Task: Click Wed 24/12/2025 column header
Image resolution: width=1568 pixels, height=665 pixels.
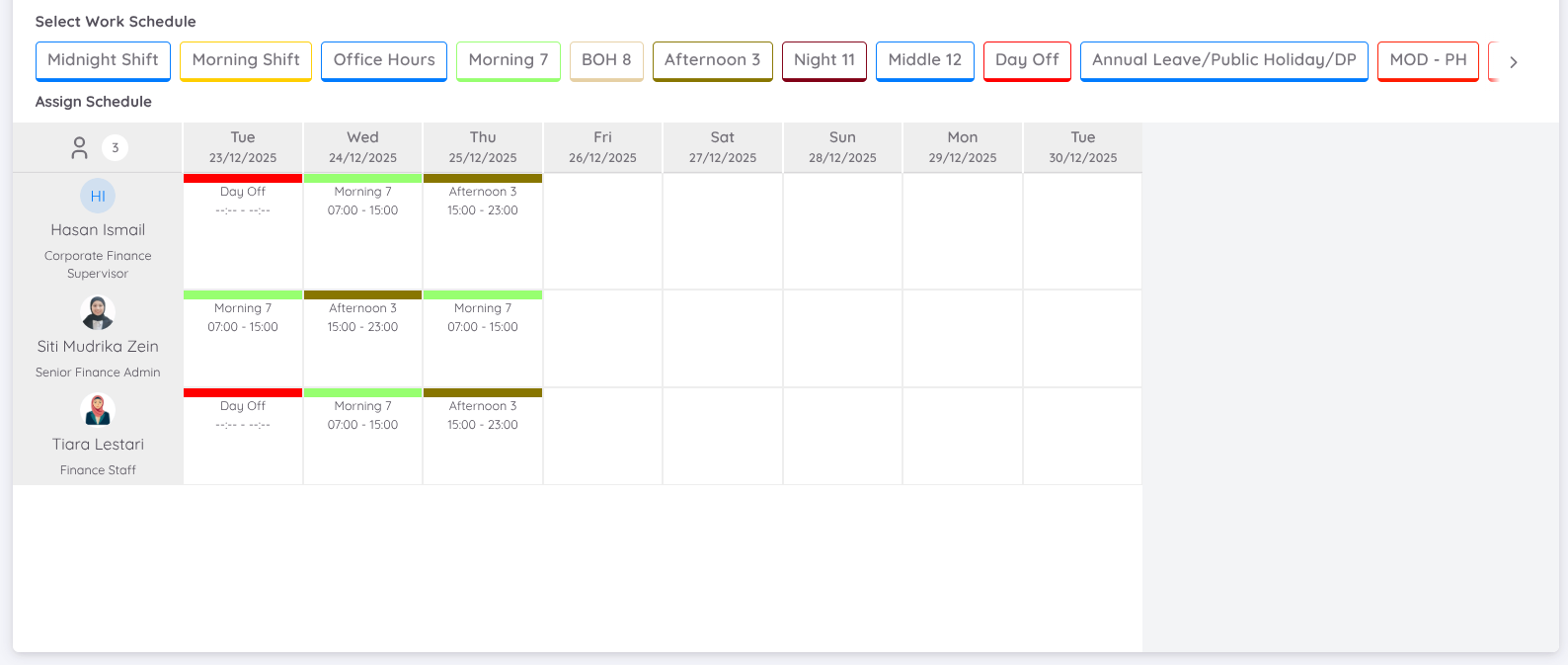Action: [x=362, y=147]
